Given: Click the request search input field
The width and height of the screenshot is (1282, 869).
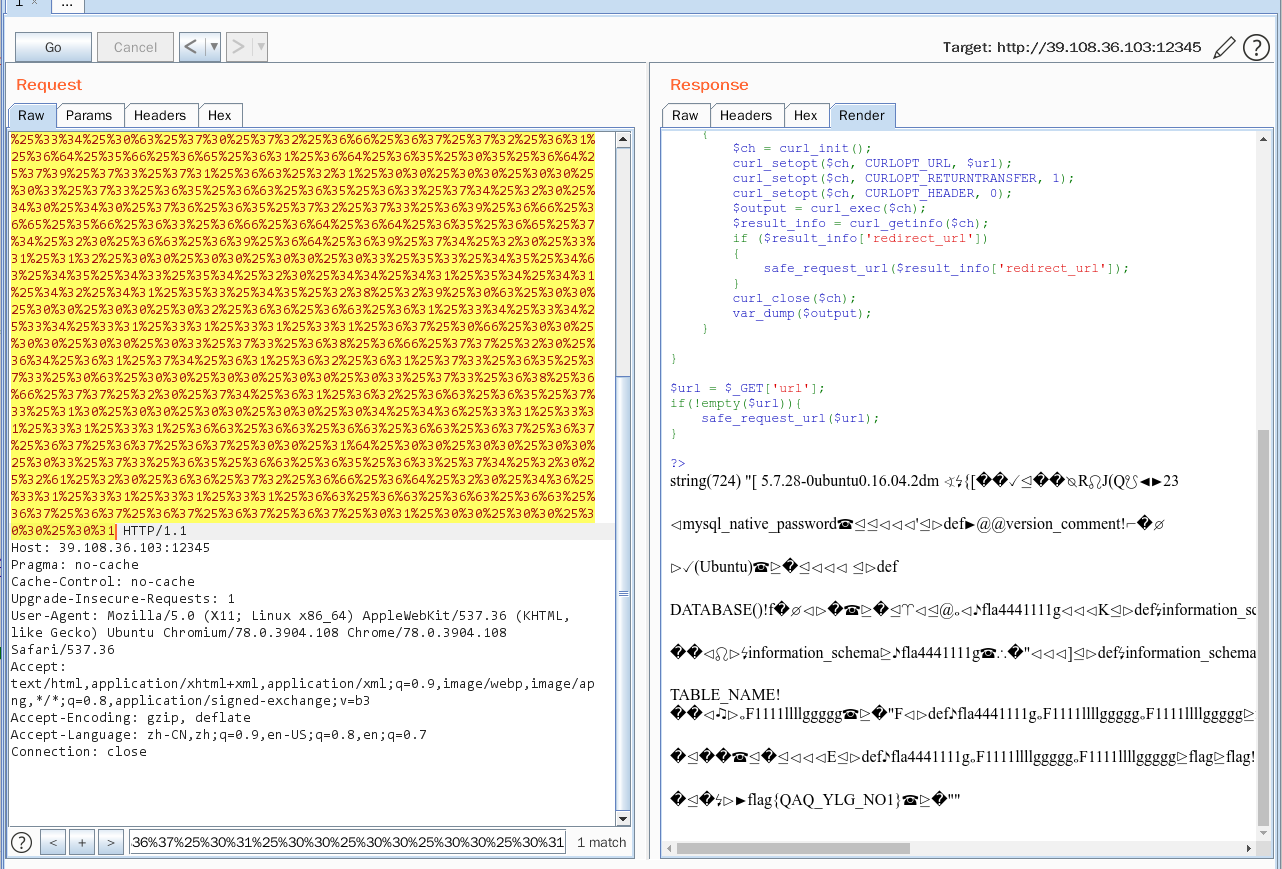Looking at the screenshot, I should tap(348, 842).
